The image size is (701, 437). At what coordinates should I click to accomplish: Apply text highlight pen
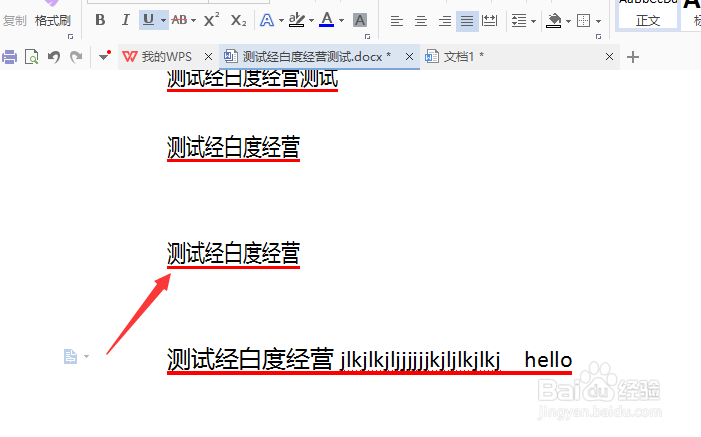[296, 20]
